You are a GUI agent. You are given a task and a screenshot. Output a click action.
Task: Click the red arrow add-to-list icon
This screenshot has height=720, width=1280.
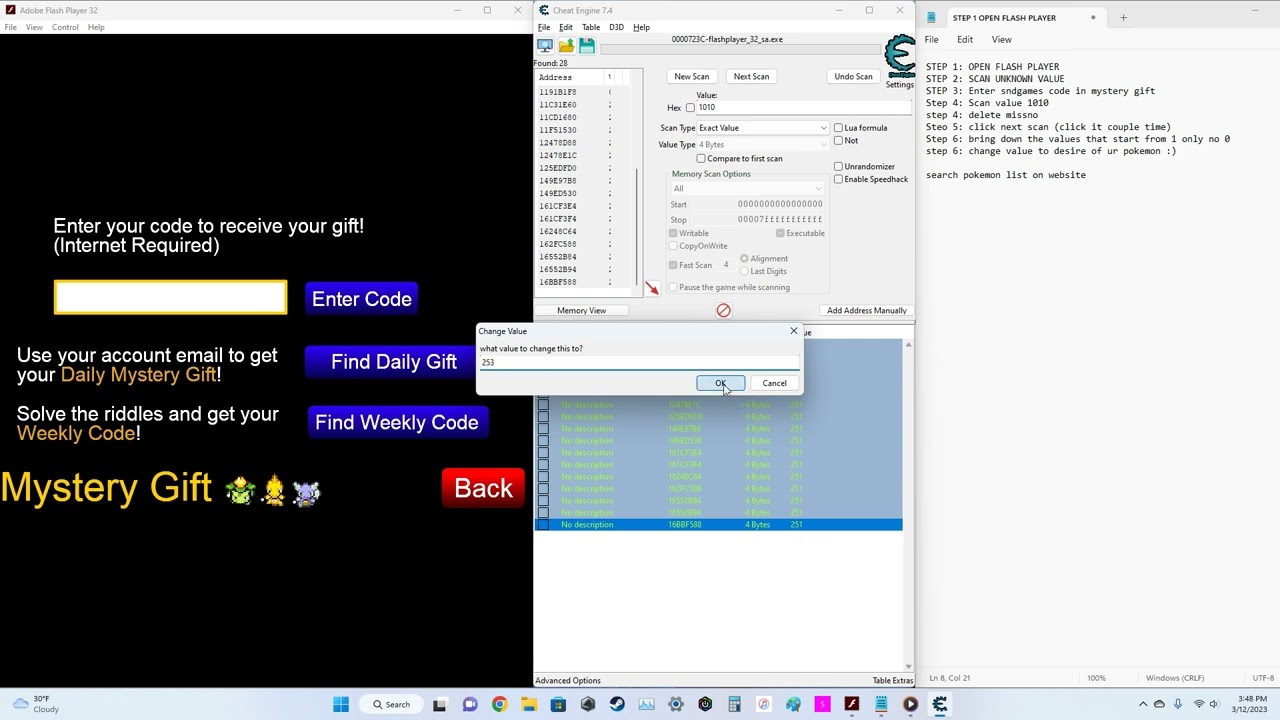click(x=652, y=288)
